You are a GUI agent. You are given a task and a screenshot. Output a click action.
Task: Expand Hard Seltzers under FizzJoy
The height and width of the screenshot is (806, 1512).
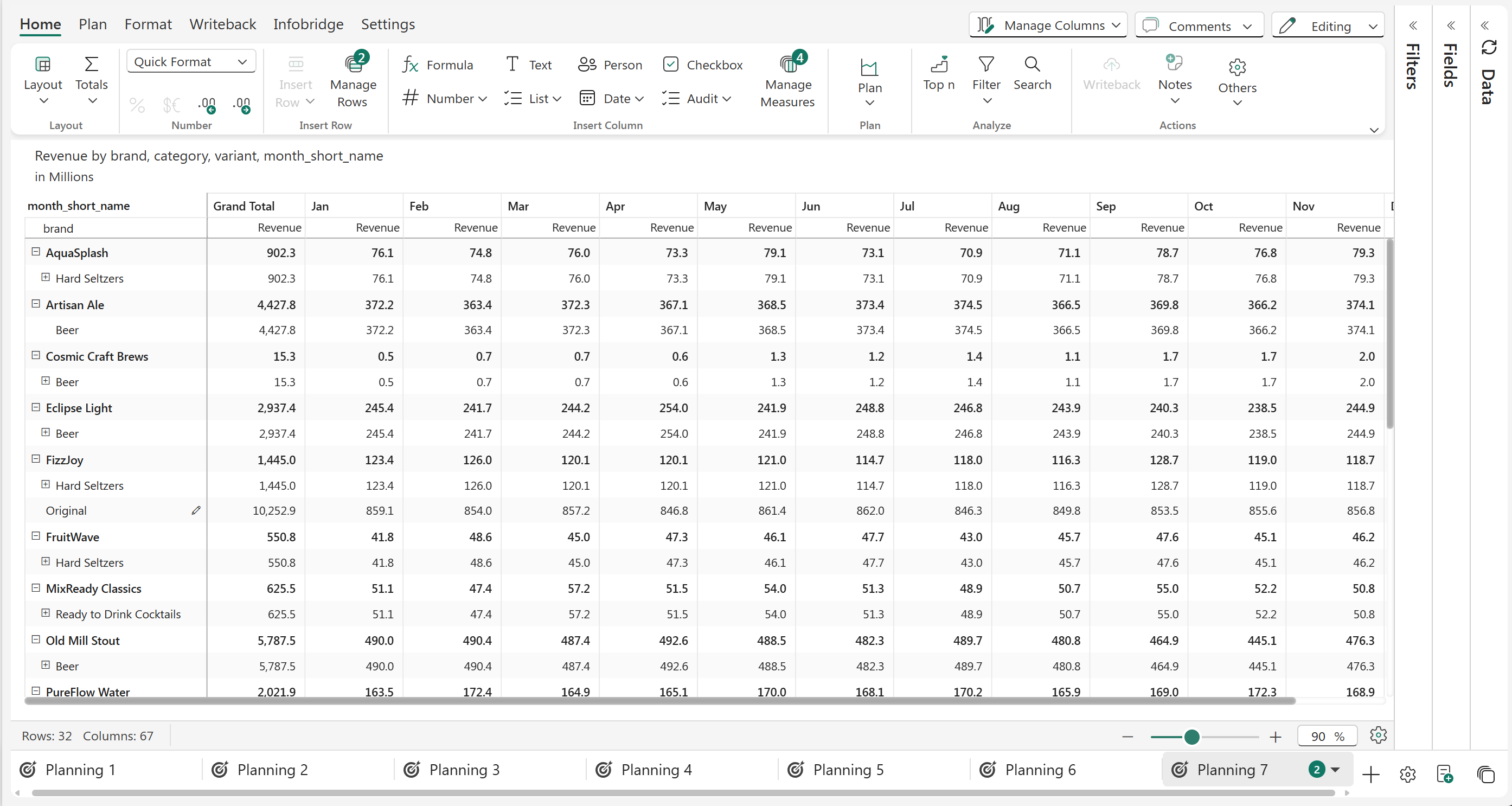(x=46, y=484)
